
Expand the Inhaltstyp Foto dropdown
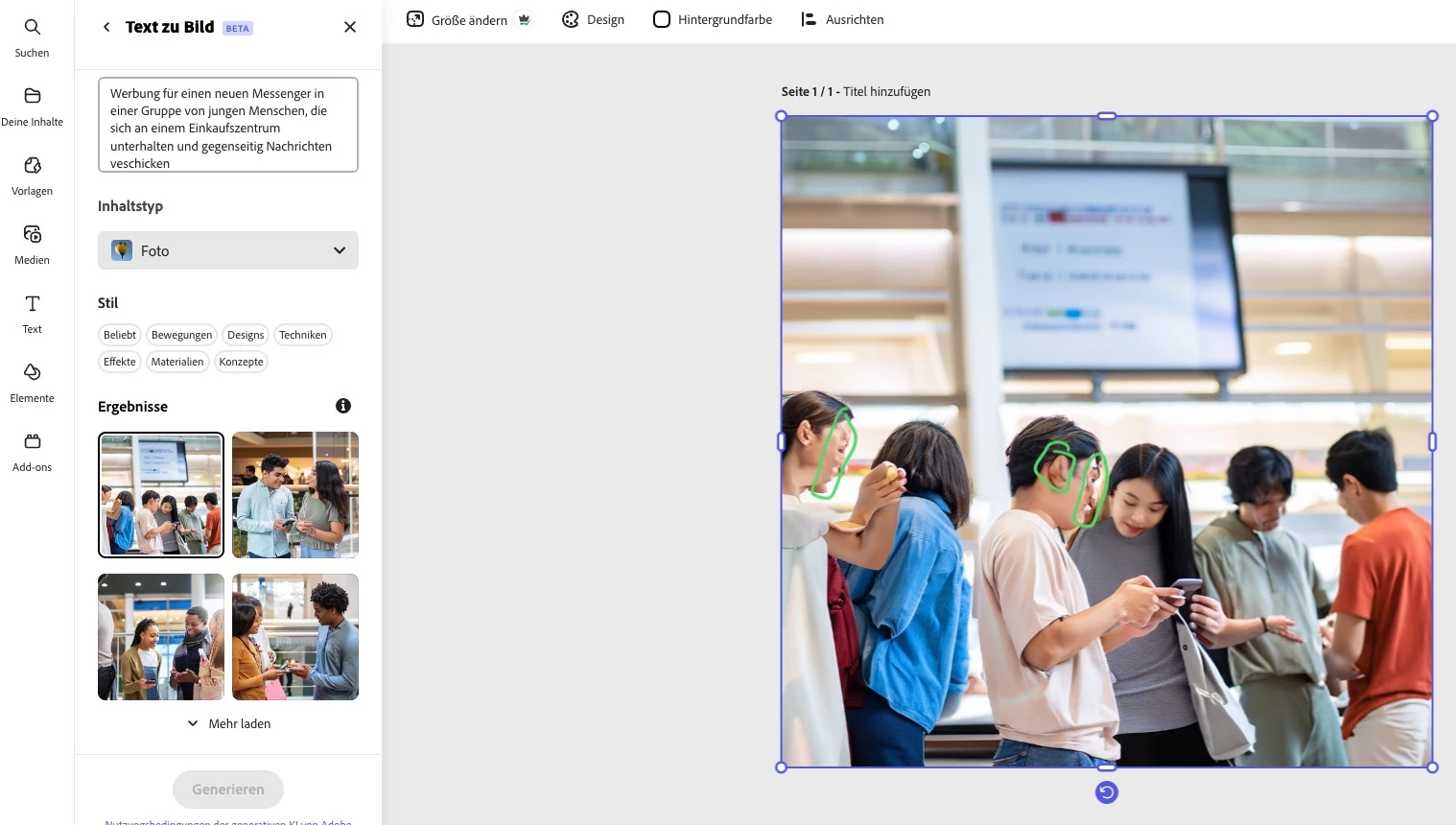228,250
